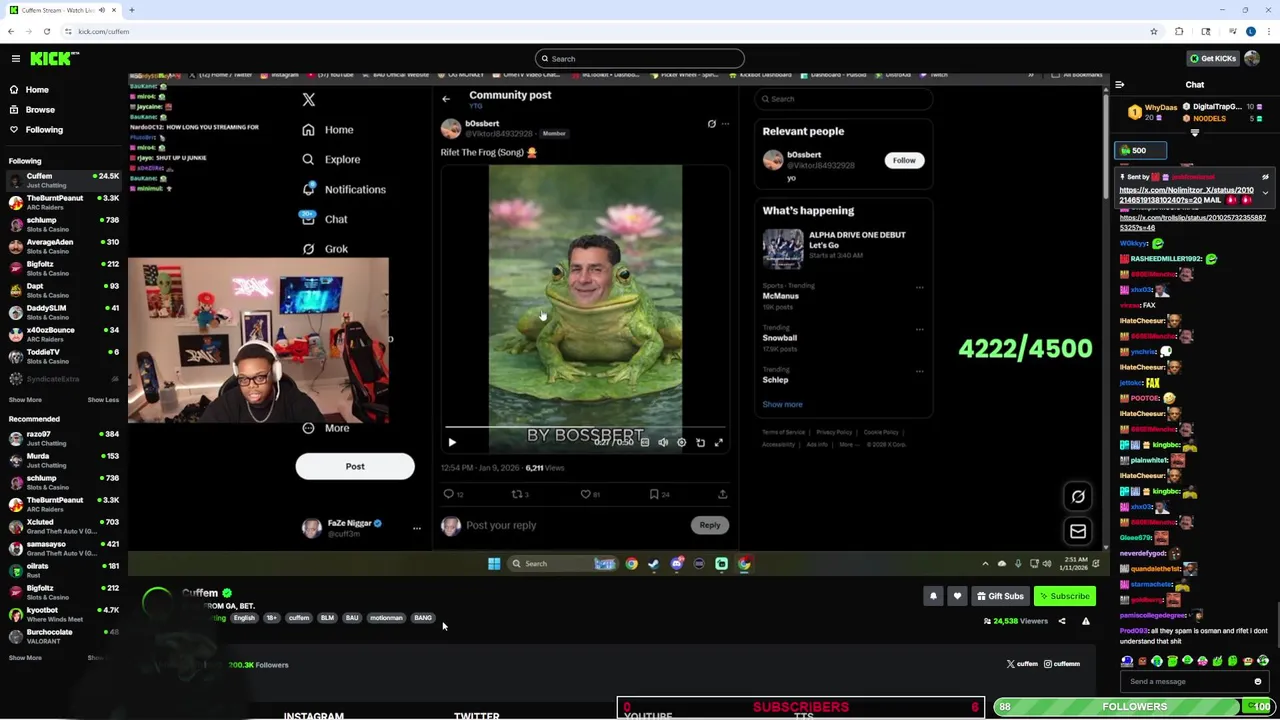Click the white Post button
Viewport: 1280px width, 720px height.
(355, 467)
